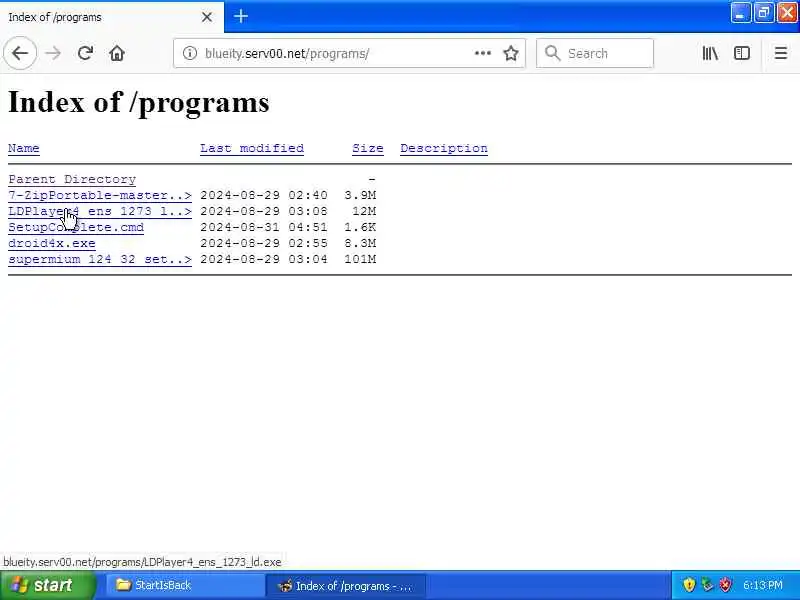Click the 6:13 PM system clock
800x600 pixels.
[763, 585]
